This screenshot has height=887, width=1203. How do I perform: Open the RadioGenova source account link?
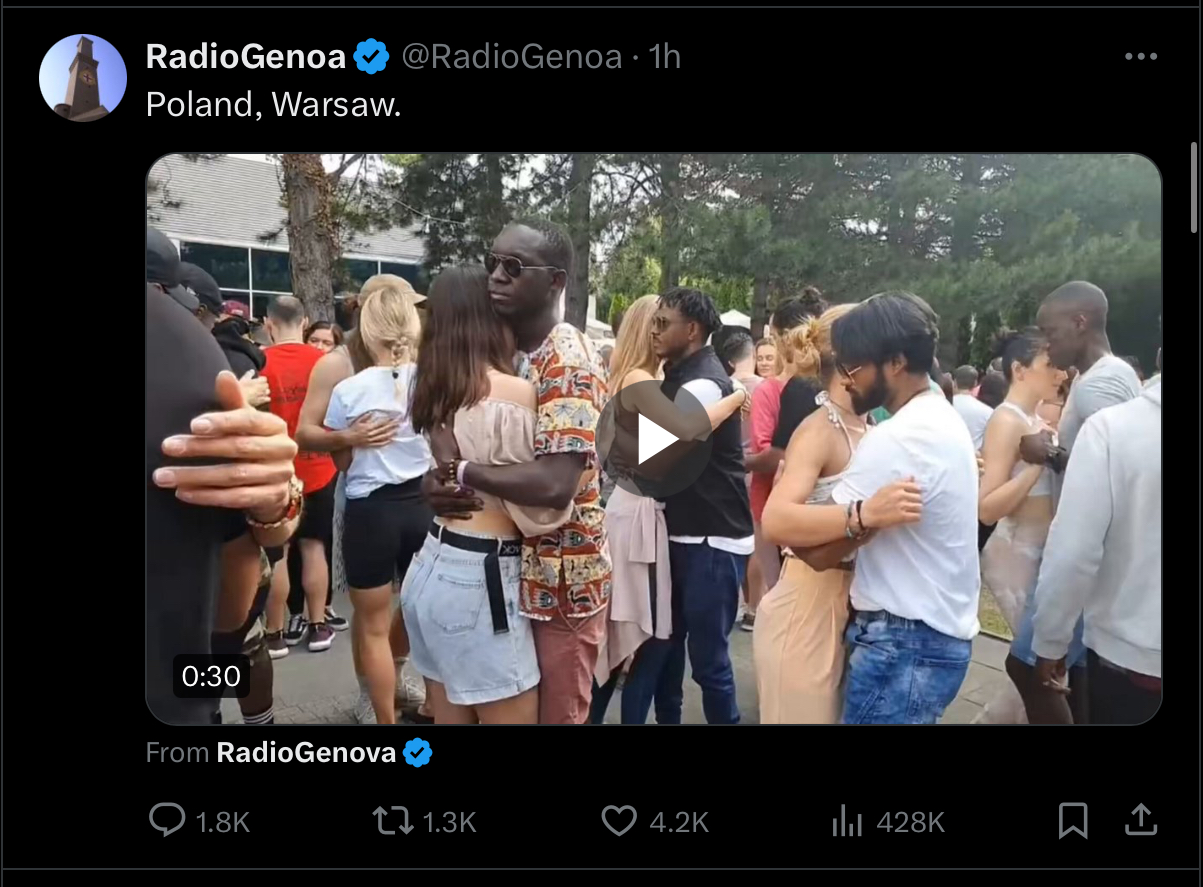point(306,753)
